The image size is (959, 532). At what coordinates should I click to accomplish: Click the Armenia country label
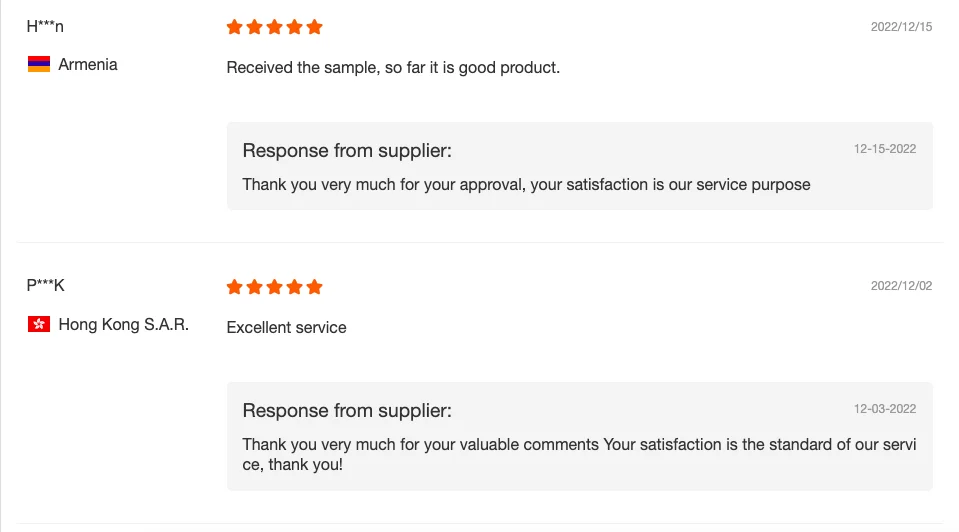coord(88,65)
